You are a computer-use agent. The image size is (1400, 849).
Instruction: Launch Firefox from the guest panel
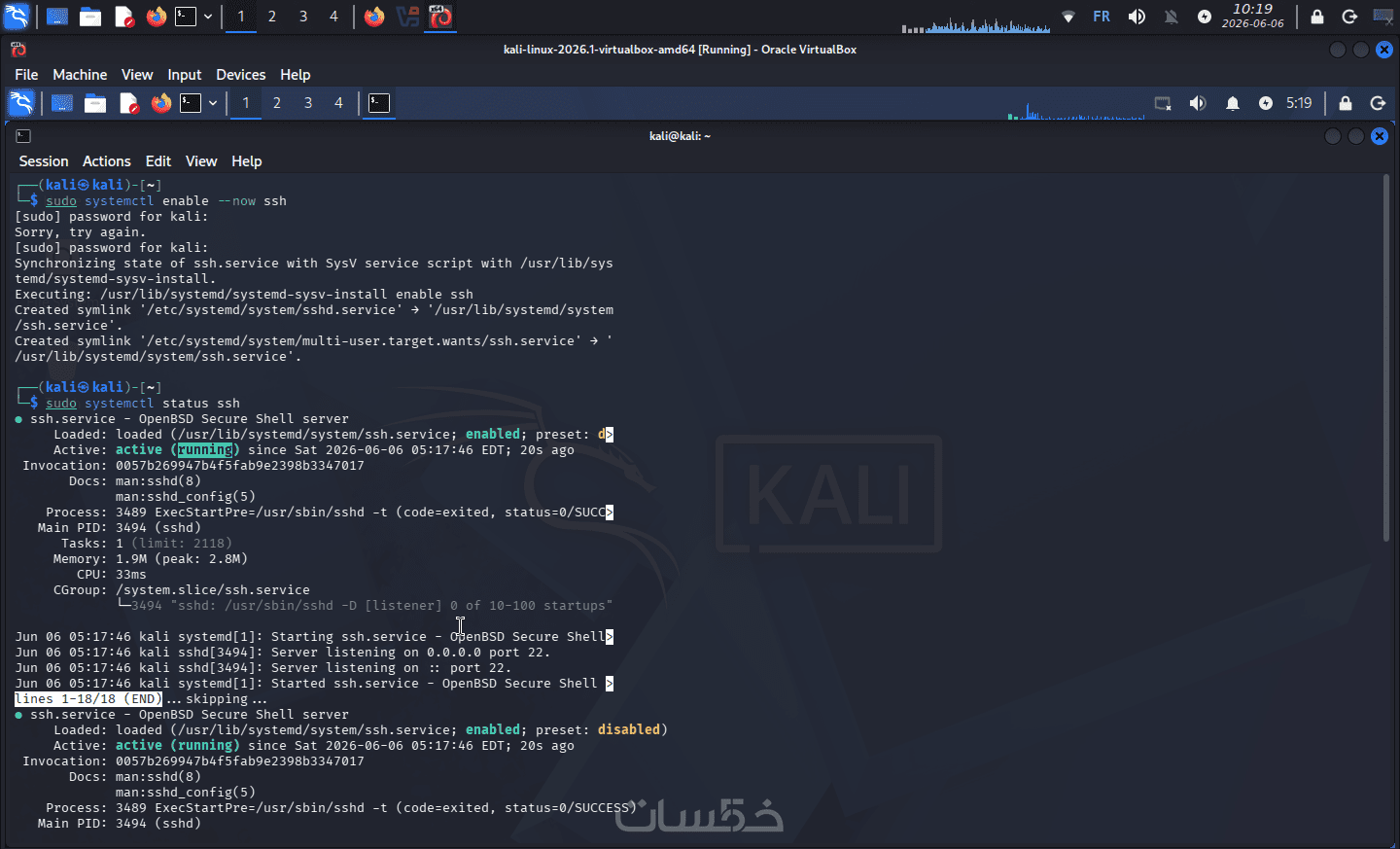pos(160,103)
